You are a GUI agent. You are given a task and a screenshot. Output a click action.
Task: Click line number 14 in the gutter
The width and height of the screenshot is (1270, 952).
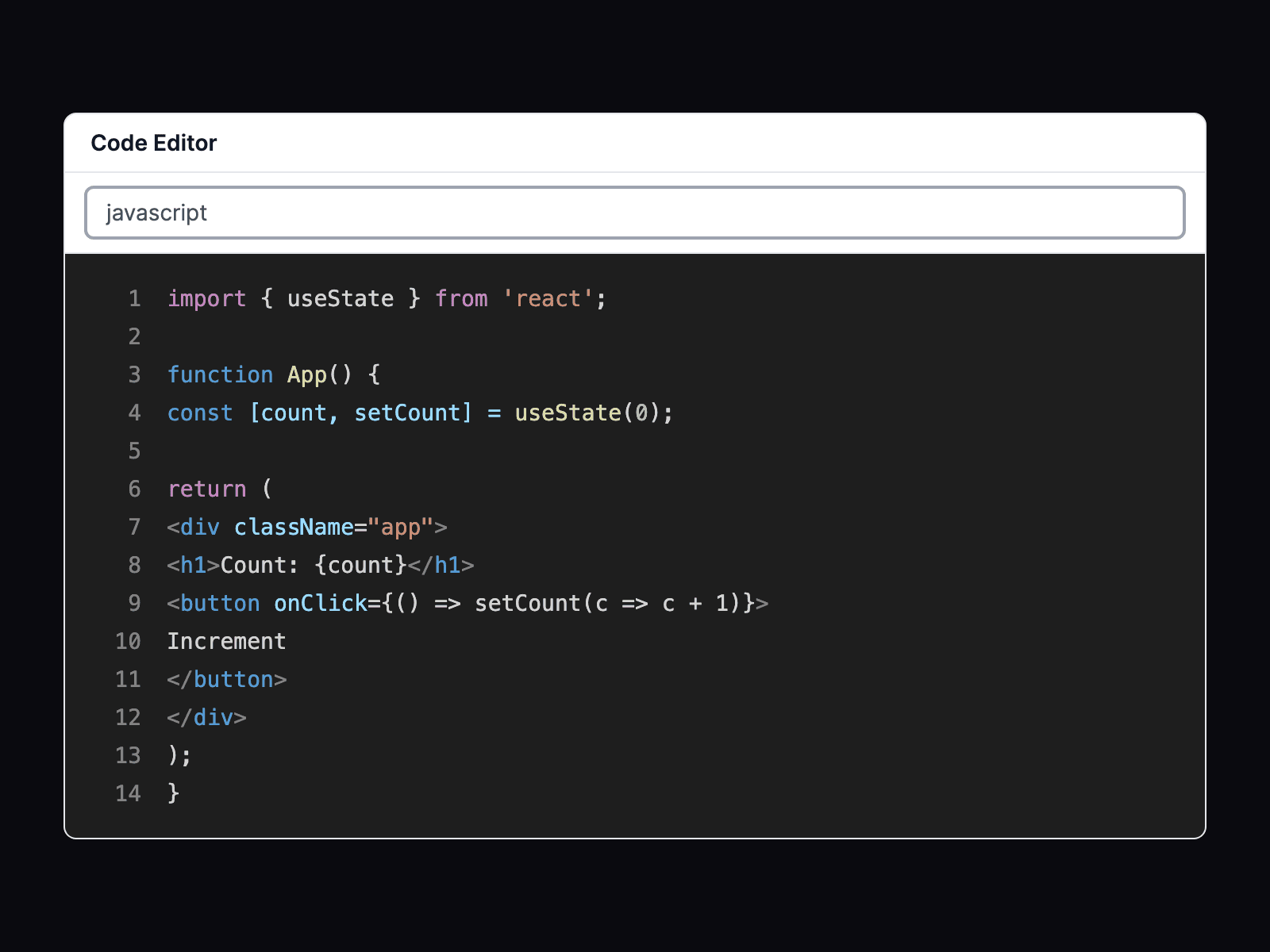click(128, 793)
